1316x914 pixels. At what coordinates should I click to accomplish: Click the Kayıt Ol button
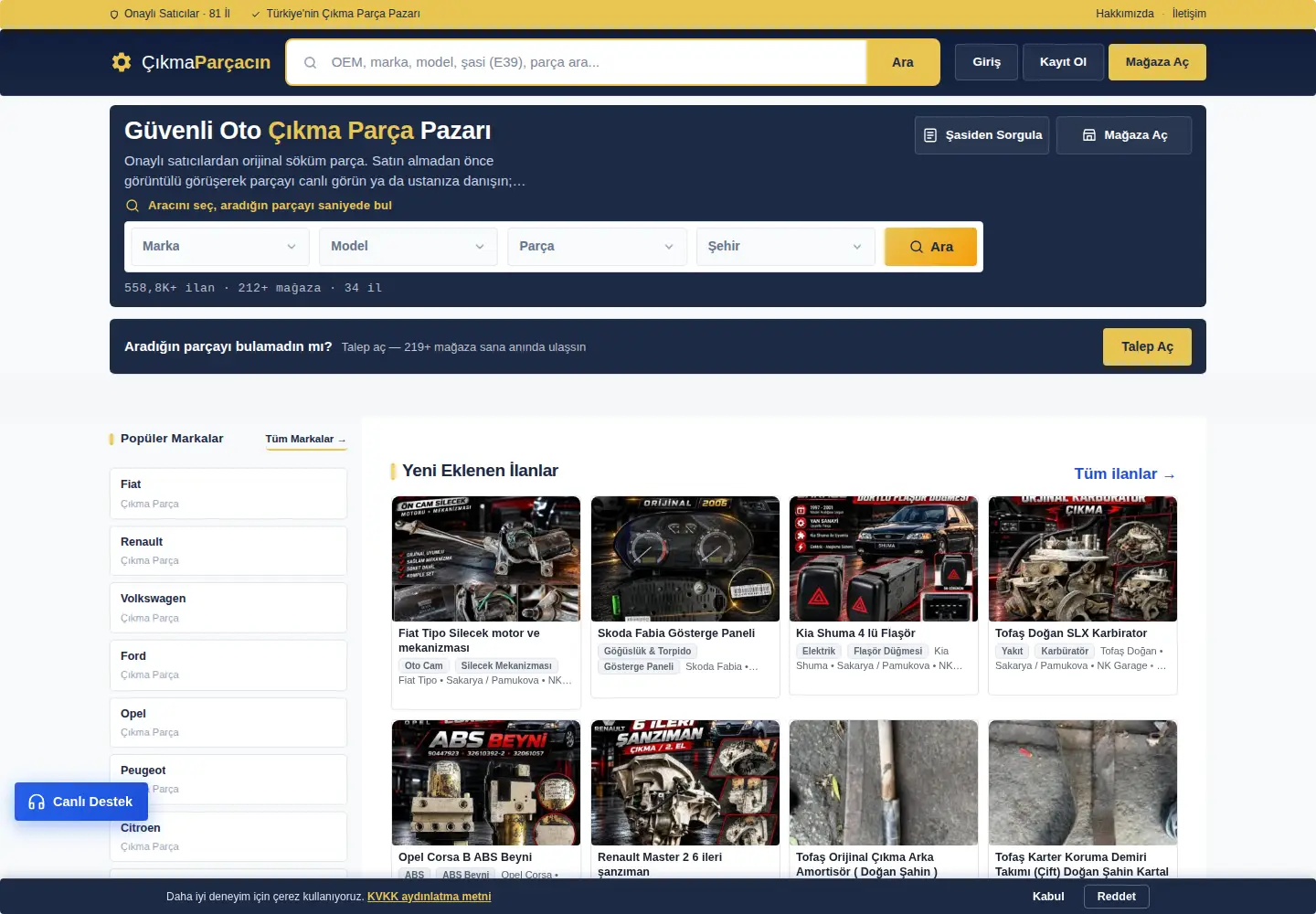1063,62
